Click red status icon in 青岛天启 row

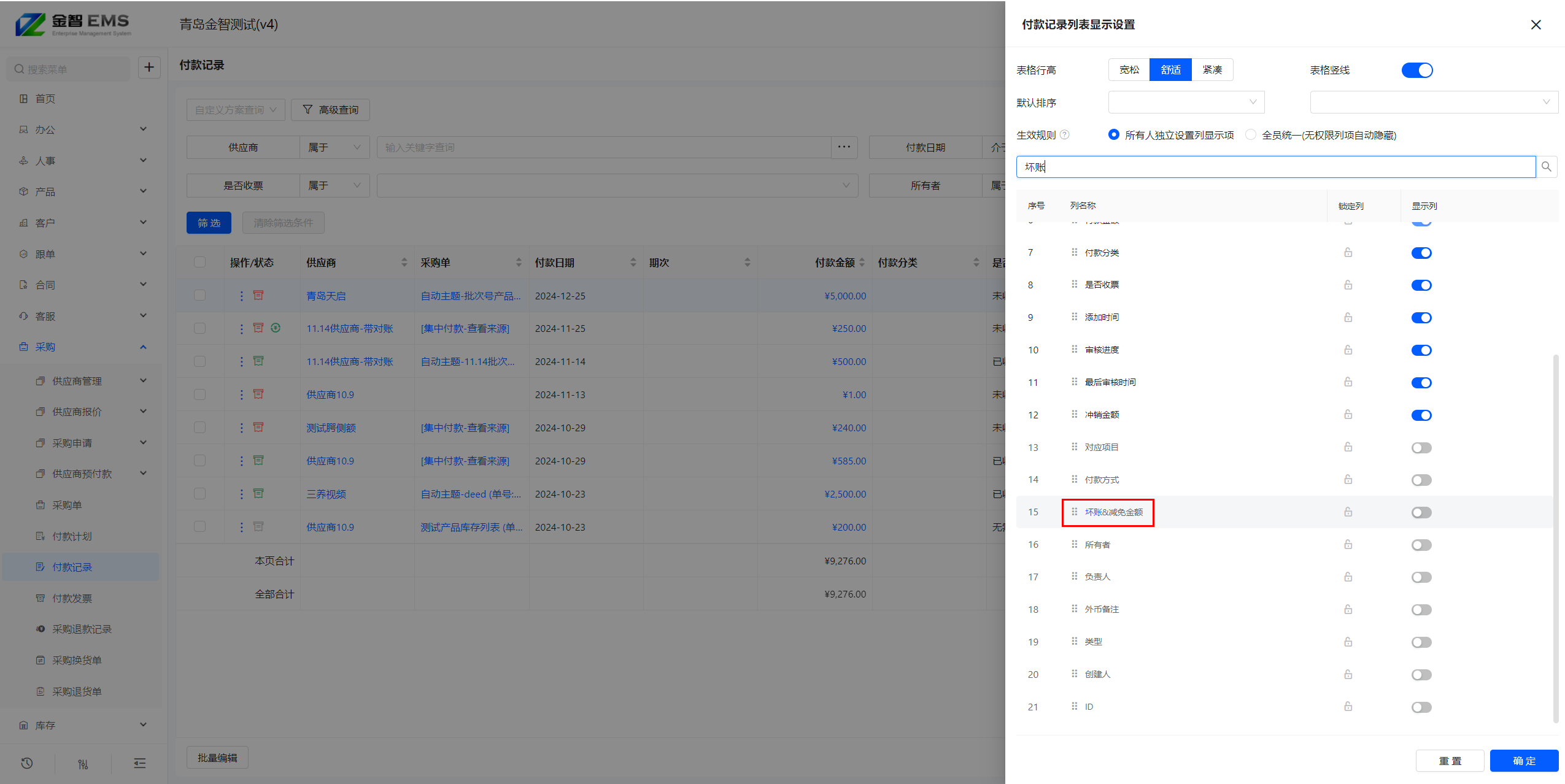click(x=258, y=295)
